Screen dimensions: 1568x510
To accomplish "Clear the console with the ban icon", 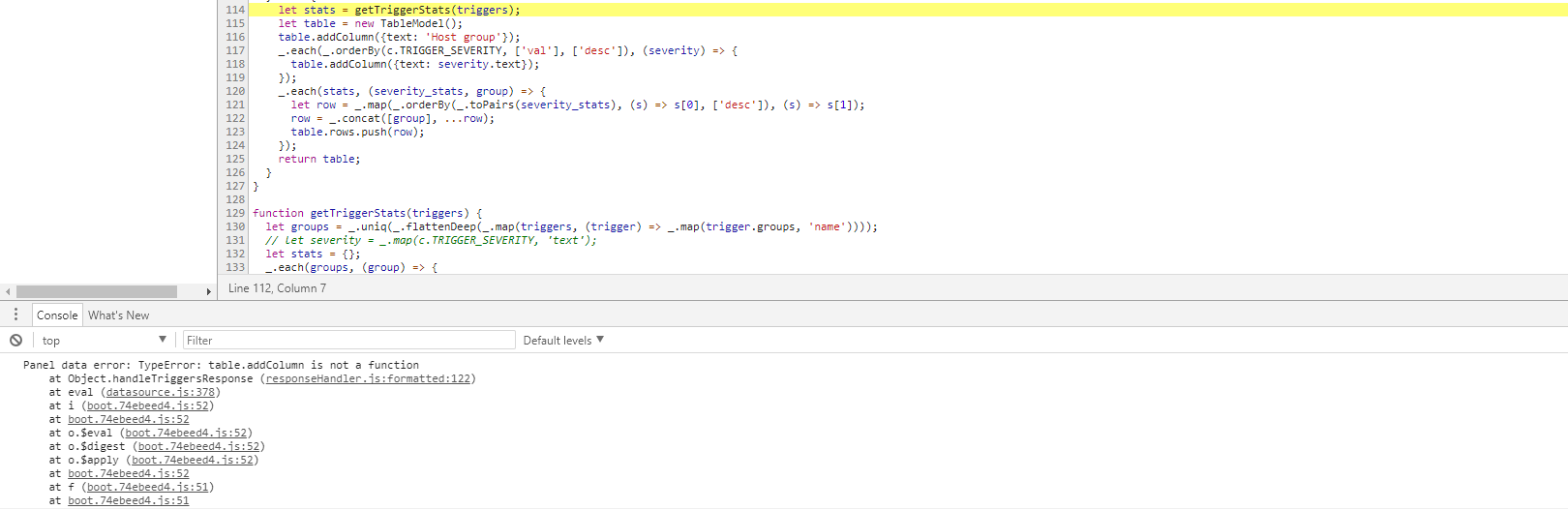I will 16,340.
